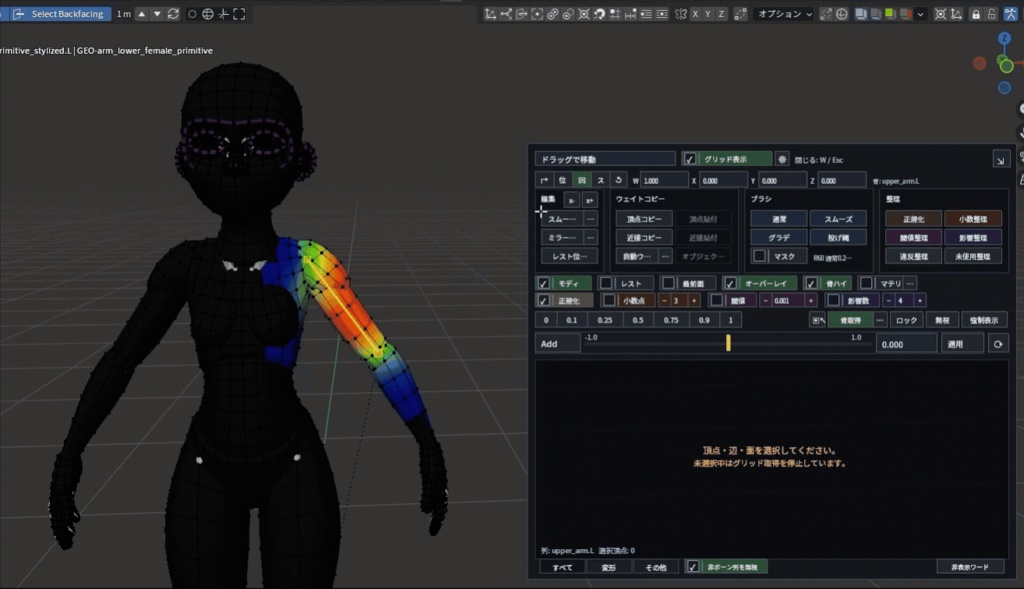Viewport: 1024px width, 589px height.
Task: Toggle the 骨ハイ checkbox
Action: point(811,283)
